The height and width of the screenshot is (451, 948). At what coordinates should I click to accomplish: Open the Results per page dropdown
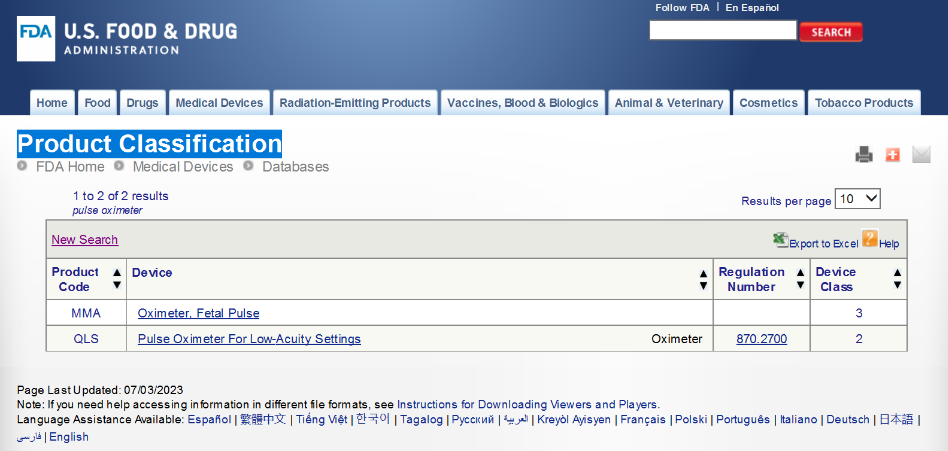(858, 199)
